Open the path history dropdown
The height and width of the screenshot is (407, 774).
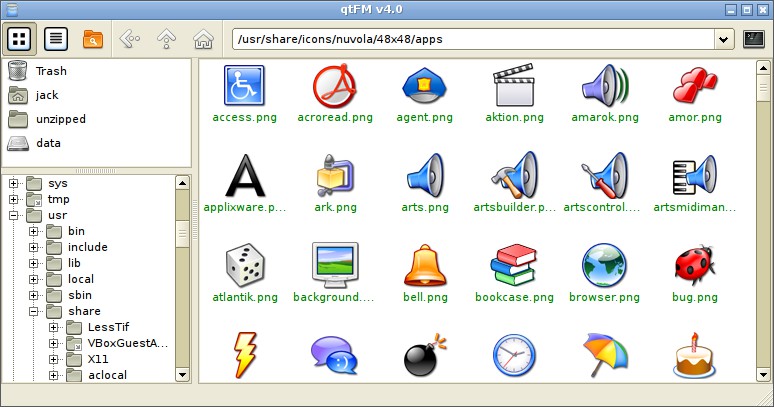(724, 39)
